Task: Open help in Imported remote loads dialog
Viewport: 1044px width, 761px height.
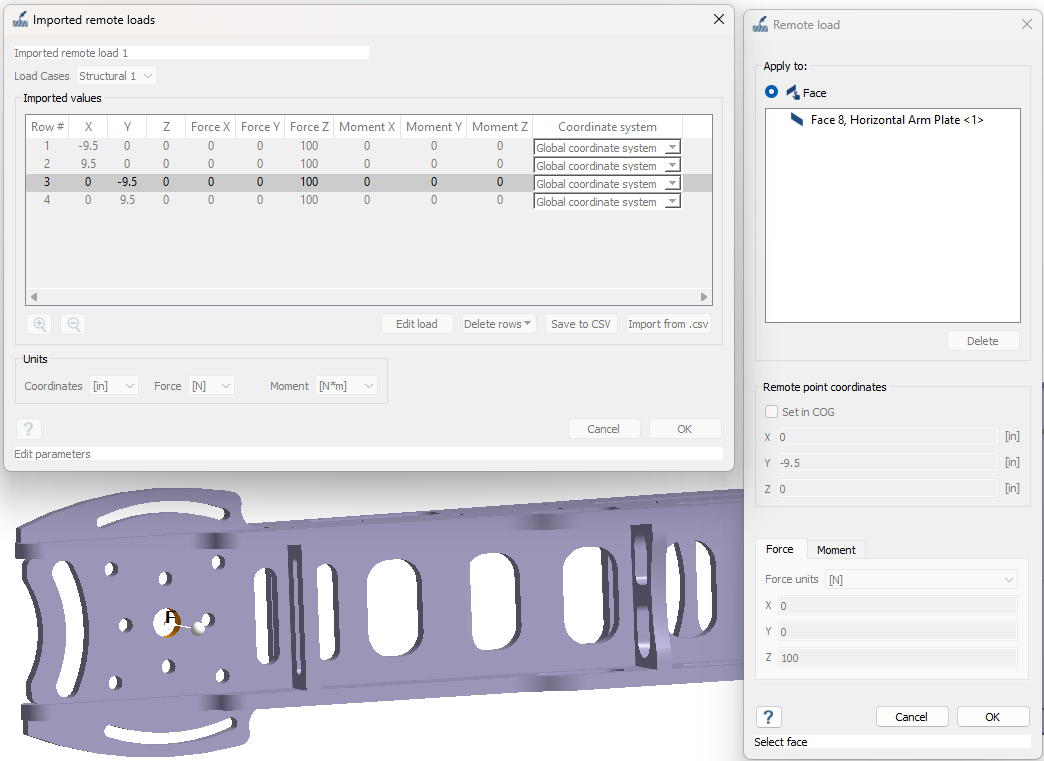Action: [29, 429]
